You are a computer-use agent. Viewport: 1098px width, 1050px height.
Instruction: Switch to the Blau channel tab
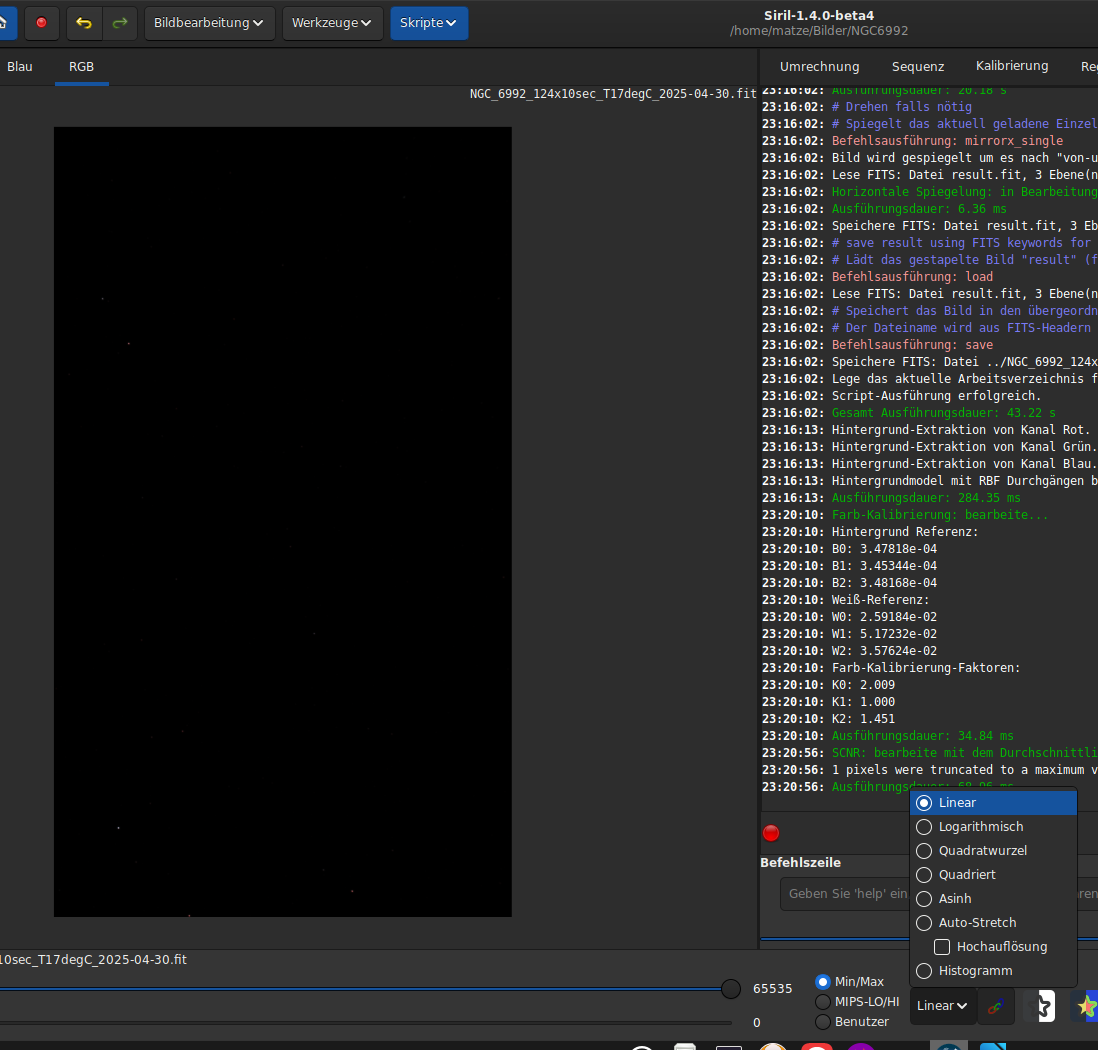click(x=20, y=67)
